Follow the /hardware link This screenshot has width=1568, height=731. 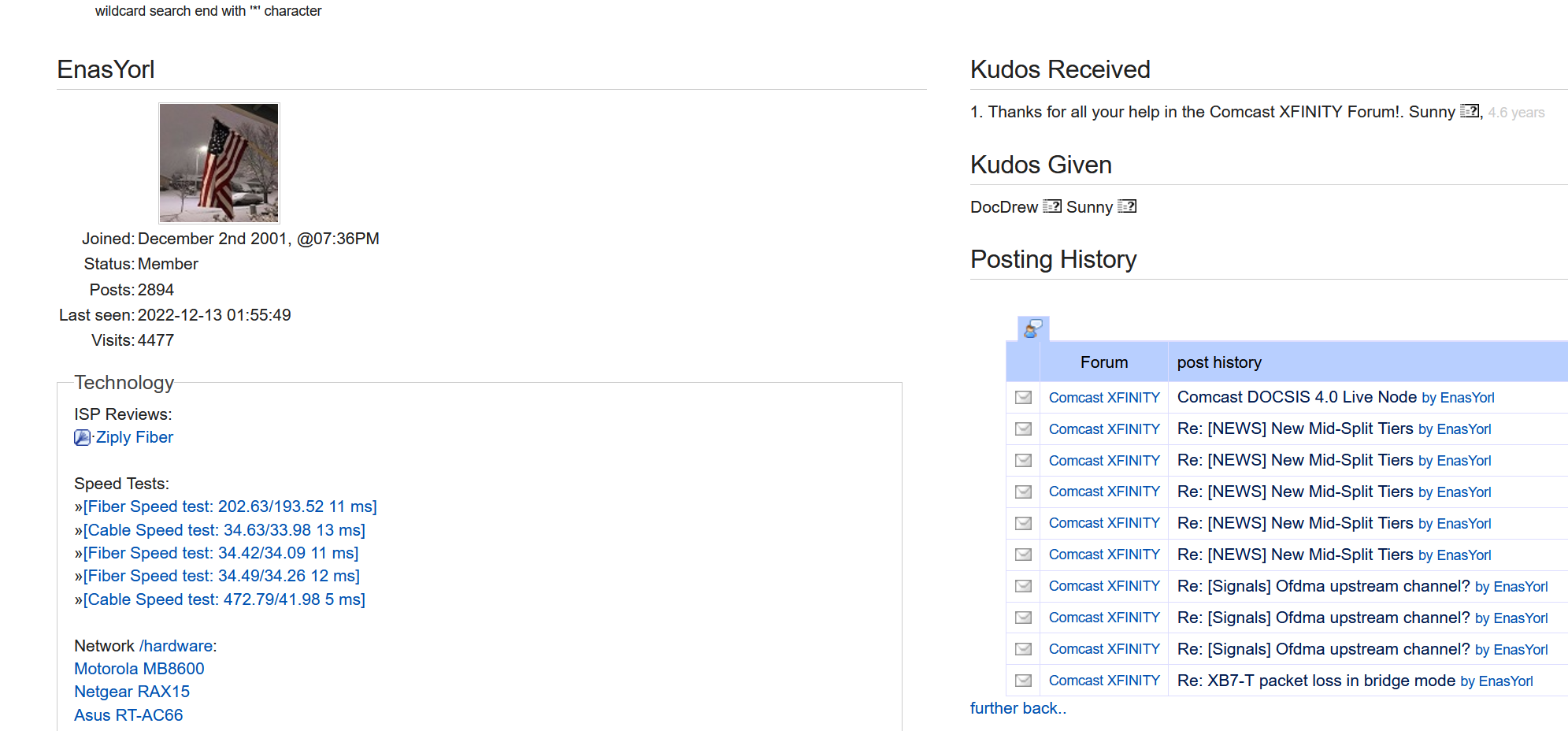click(x=176, y=646)
